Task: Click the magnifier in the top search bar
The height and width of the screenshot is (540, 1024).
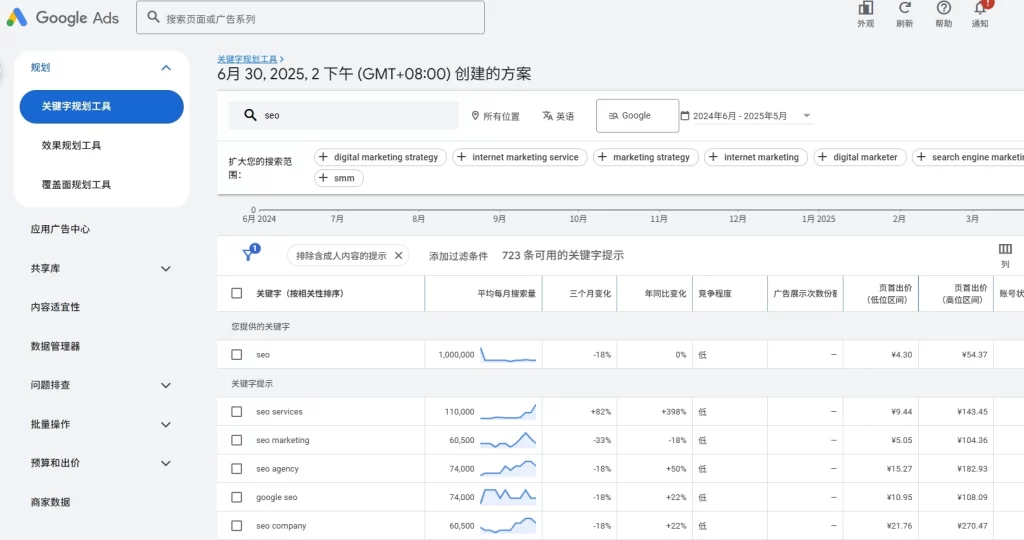Action: 153,18
